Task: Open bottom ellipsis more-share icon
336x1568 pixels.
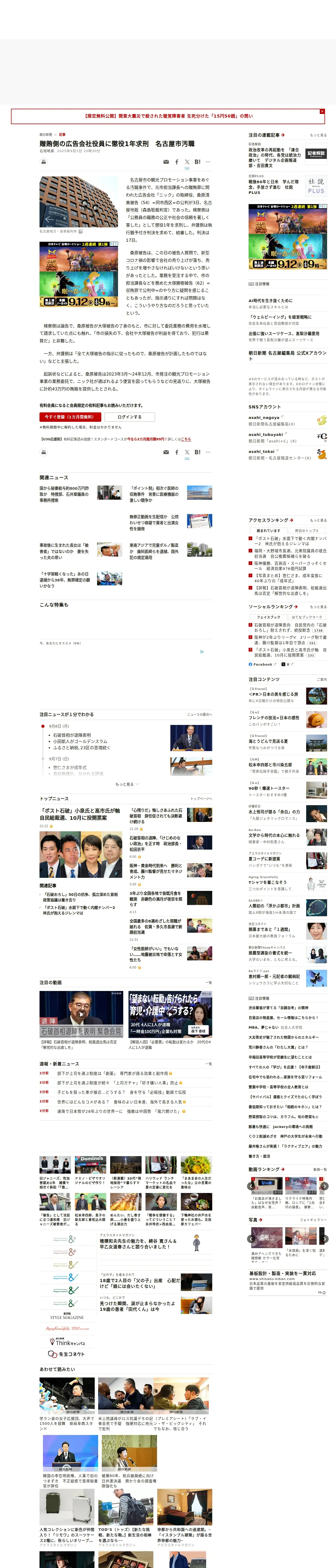Action: coord(208,452)
